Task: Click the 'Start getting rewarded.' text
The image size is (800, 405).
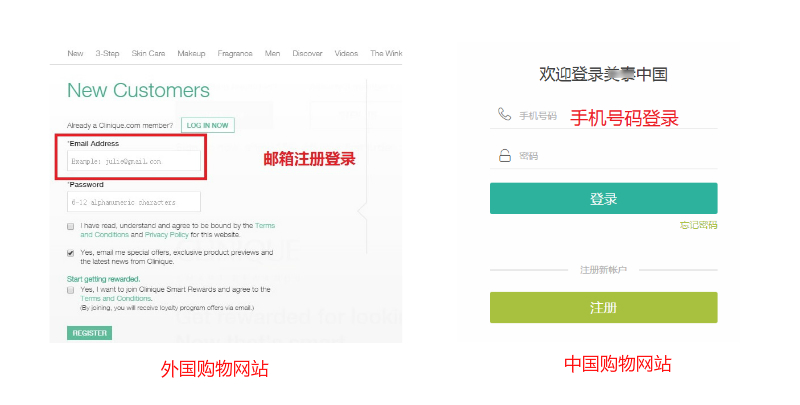Action: click(104, 279)
